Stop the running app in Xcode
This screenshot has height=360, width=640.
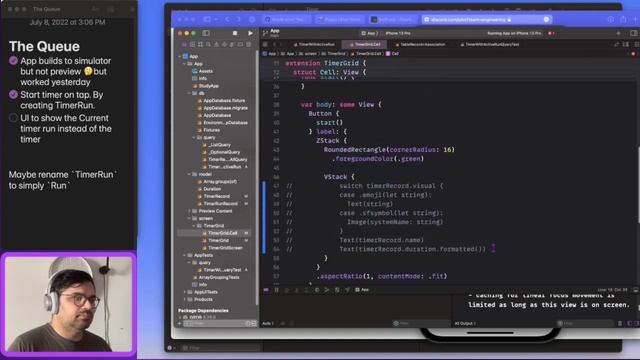(x=235, y=33)
